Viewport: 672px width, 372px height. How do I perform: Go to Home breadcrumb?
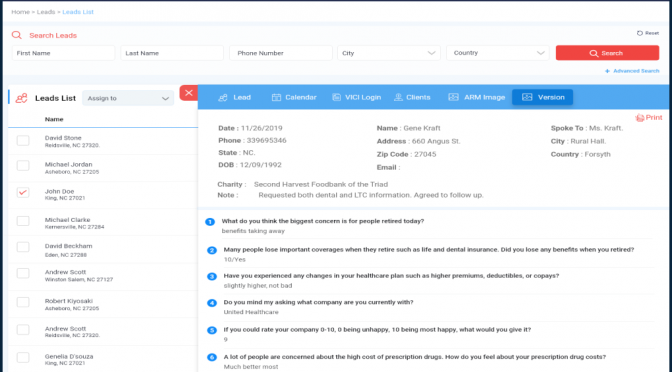21,12
